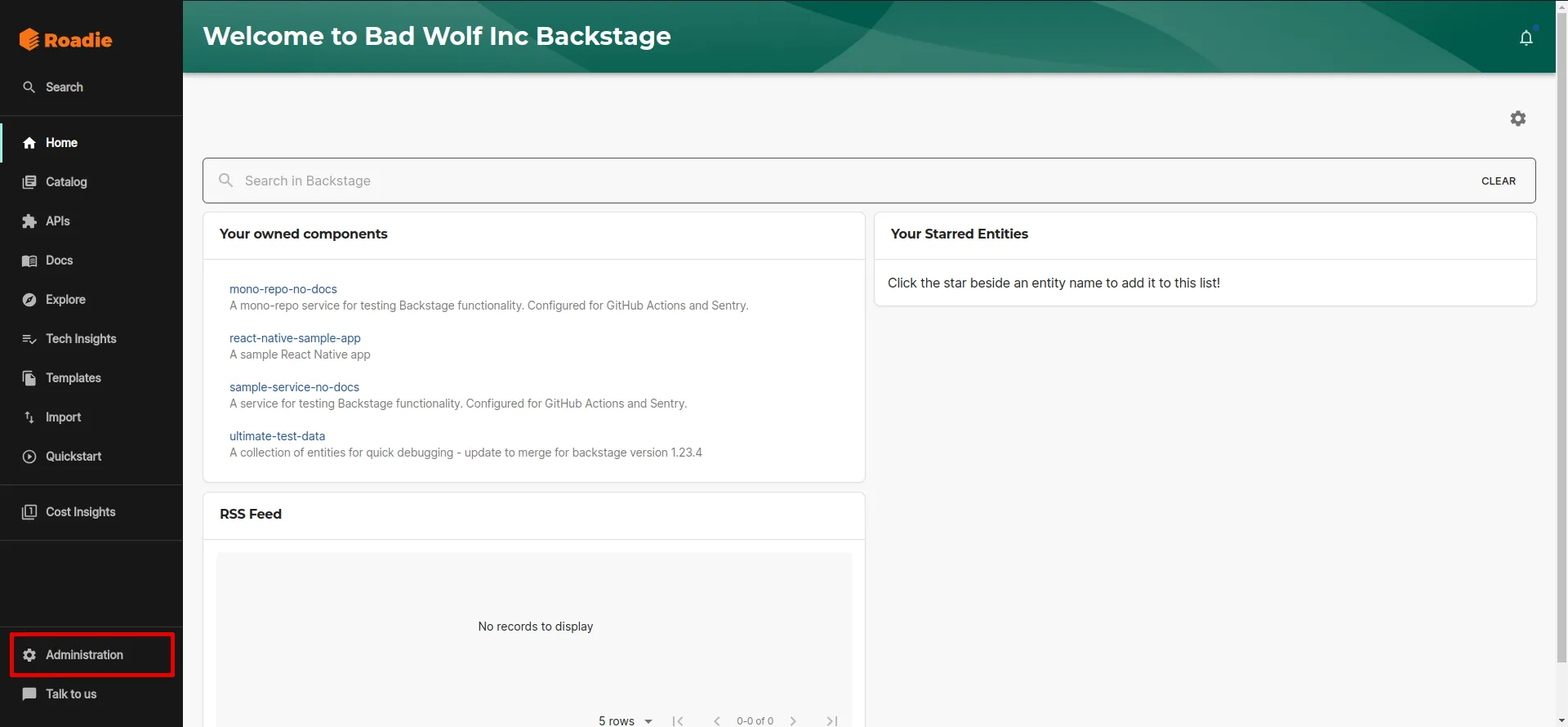
Task: Open the Templates page
Action: [73, 378]
